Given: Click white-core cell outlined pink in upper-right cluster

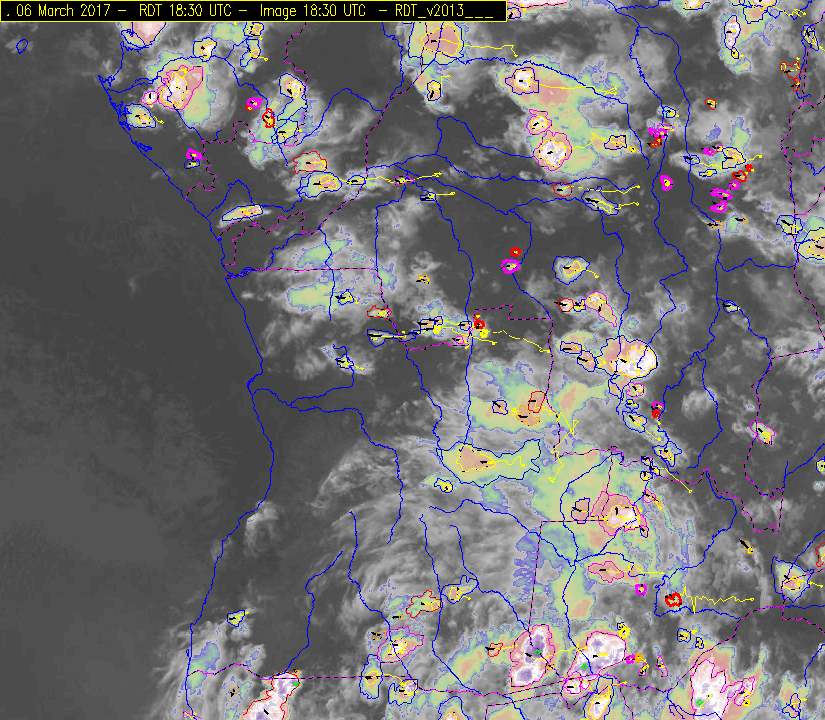Looking at the screenshot, I should (552, 151).
